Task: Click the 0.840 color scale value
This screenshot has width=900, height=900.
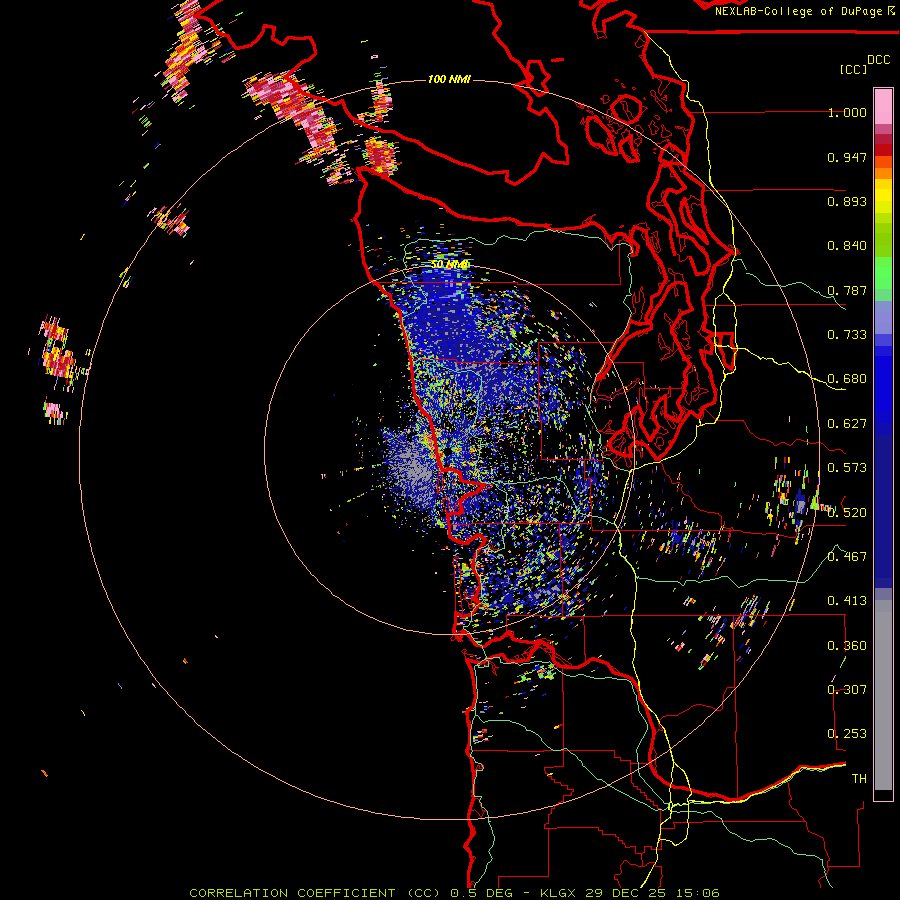Action: [x=847, y=246]
